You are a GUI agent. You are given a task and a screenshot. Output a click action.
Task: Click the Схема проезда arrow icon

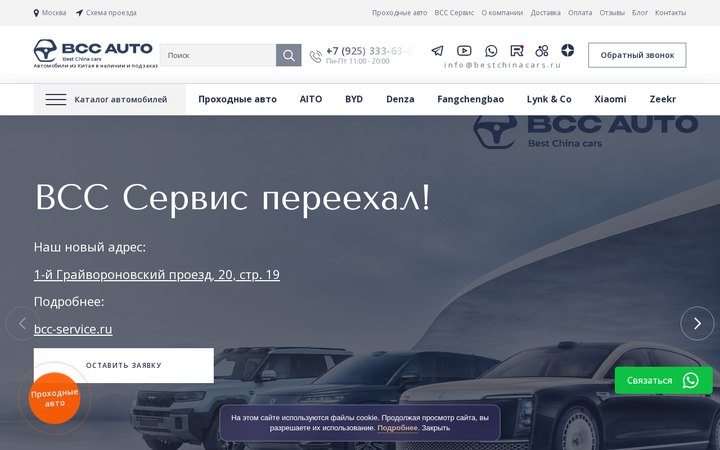79,13
